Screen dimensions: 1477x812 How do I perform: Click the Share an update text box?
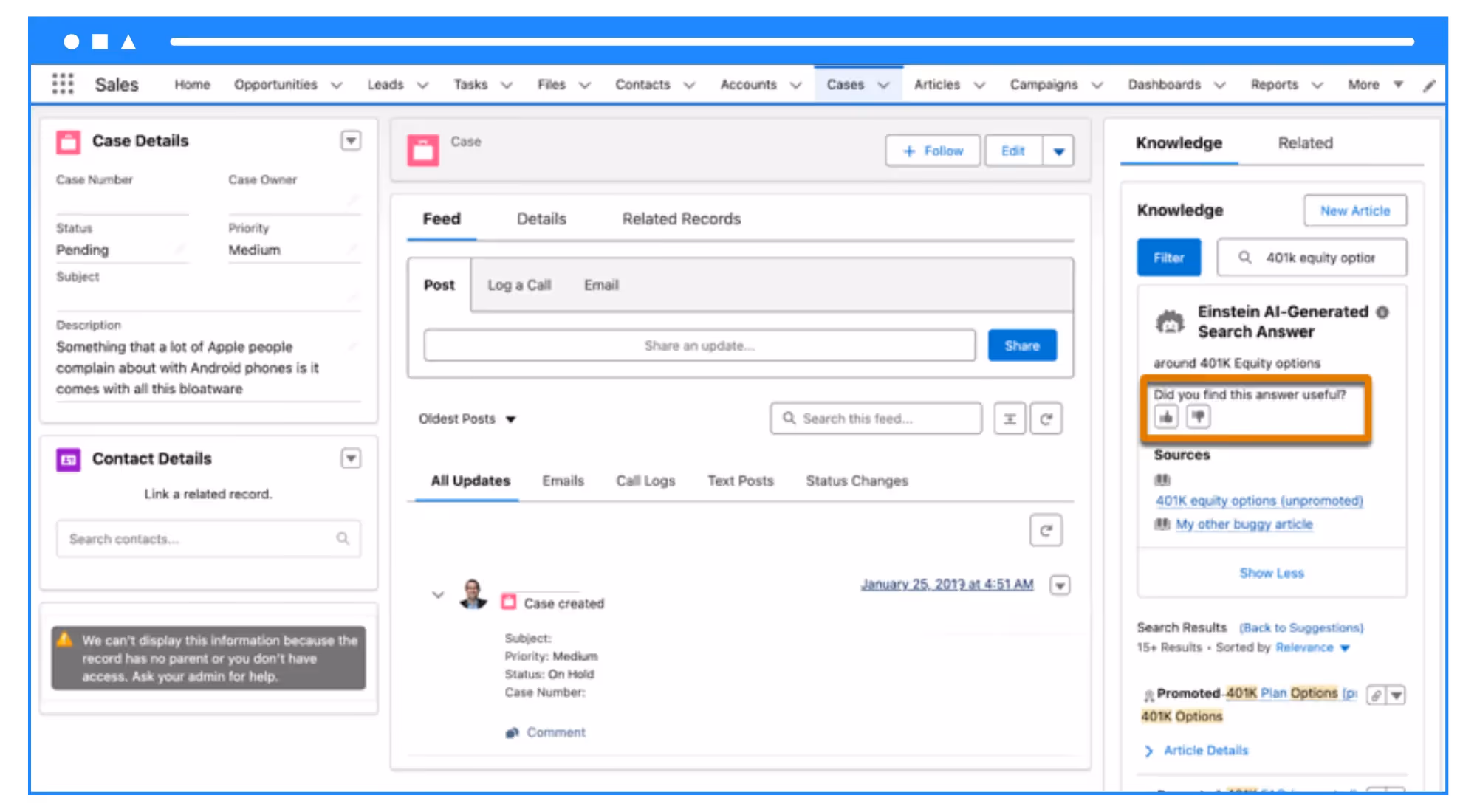699,345
